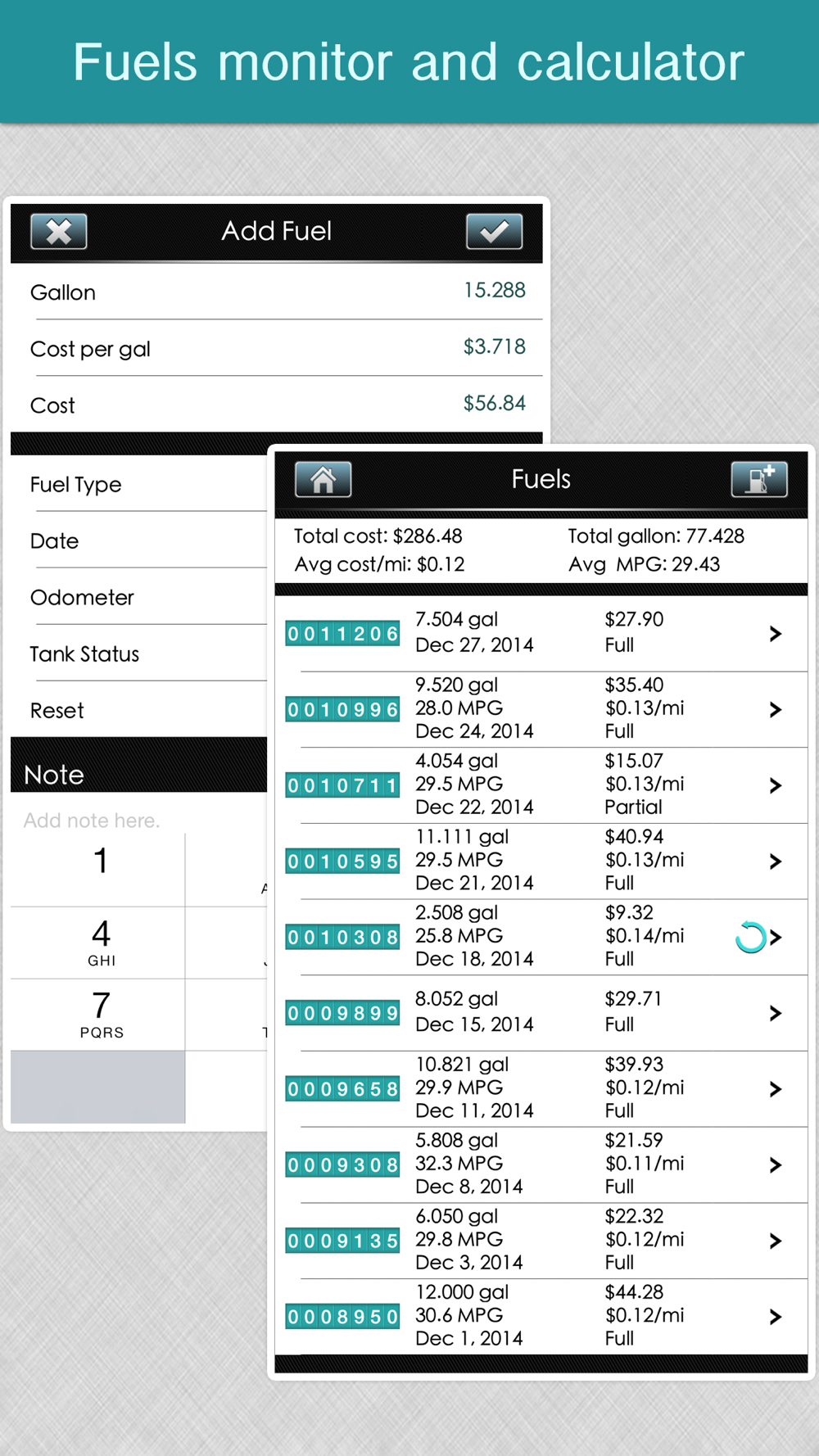This screenshot has height=1456, width=819.
Task: Tap odometer badge 0008950
Action: coord(342,1317)
